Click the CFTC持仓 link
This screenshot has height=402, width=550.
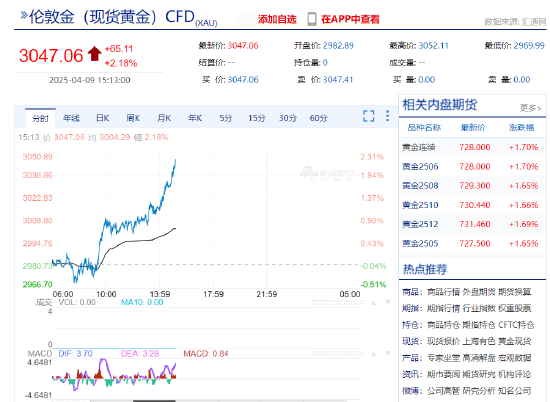[516, 325]
